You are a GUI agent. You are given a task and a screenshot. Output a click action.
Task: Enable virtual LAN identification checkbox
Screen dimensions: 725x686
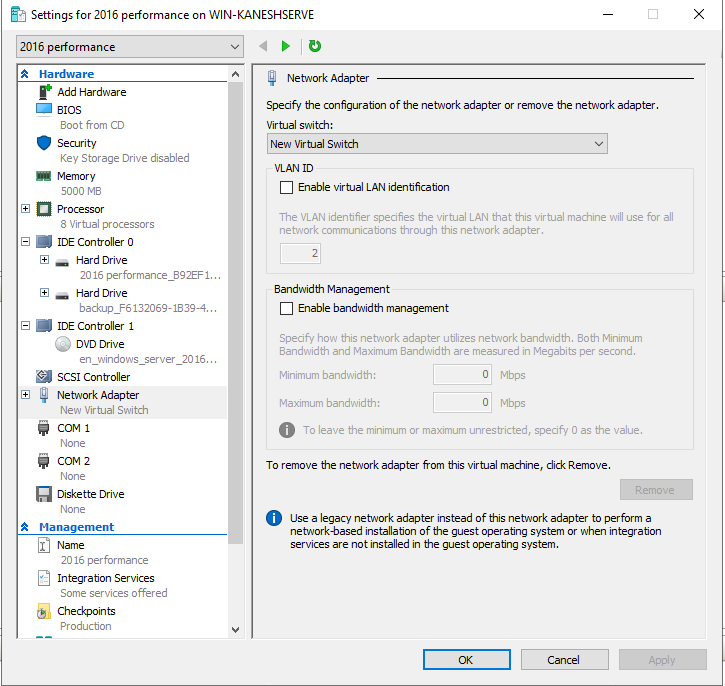(x=287, y=187)
